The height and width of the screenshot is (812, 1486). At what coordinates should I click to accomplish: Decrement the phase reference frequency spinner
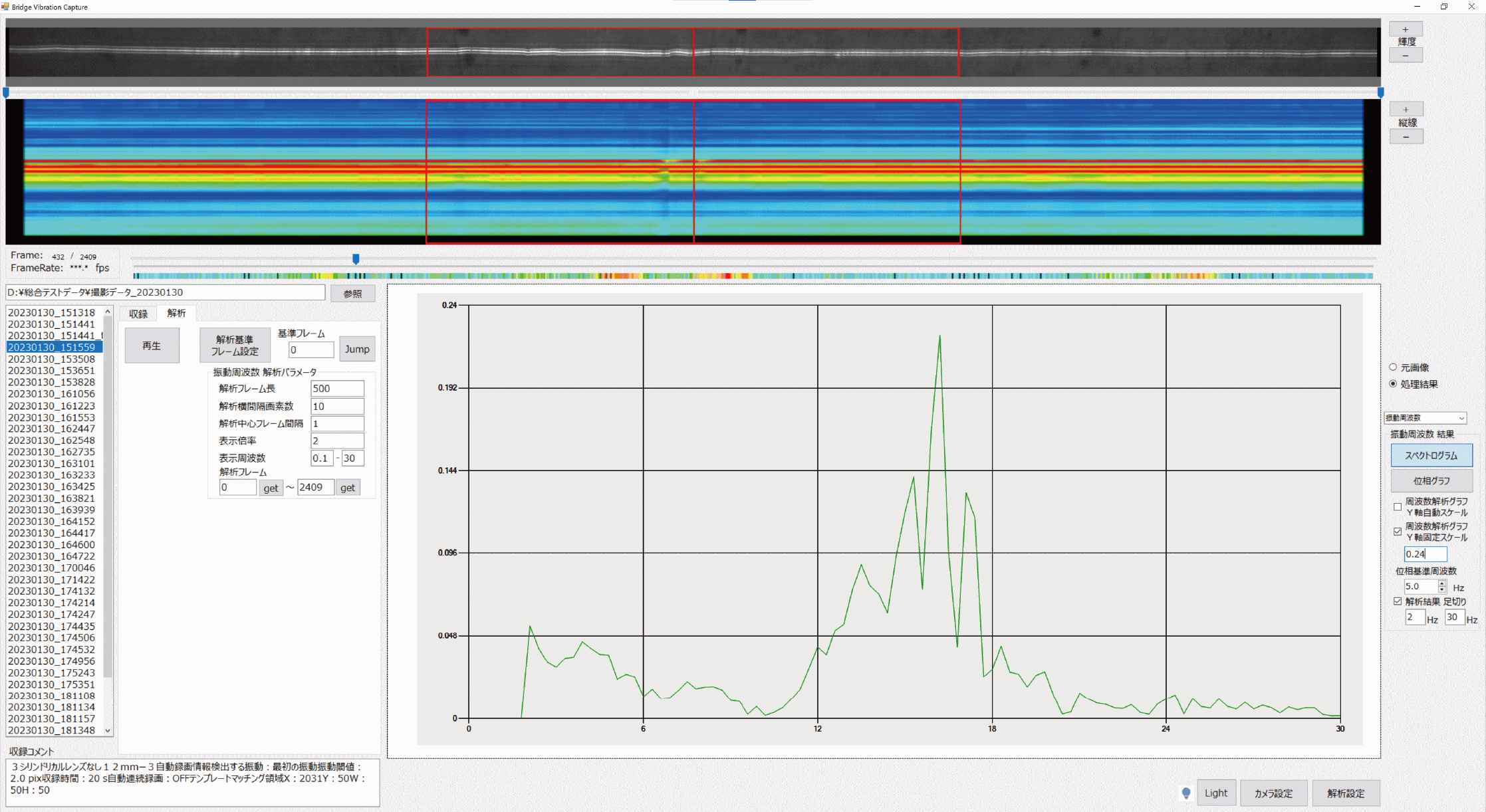1441,590
